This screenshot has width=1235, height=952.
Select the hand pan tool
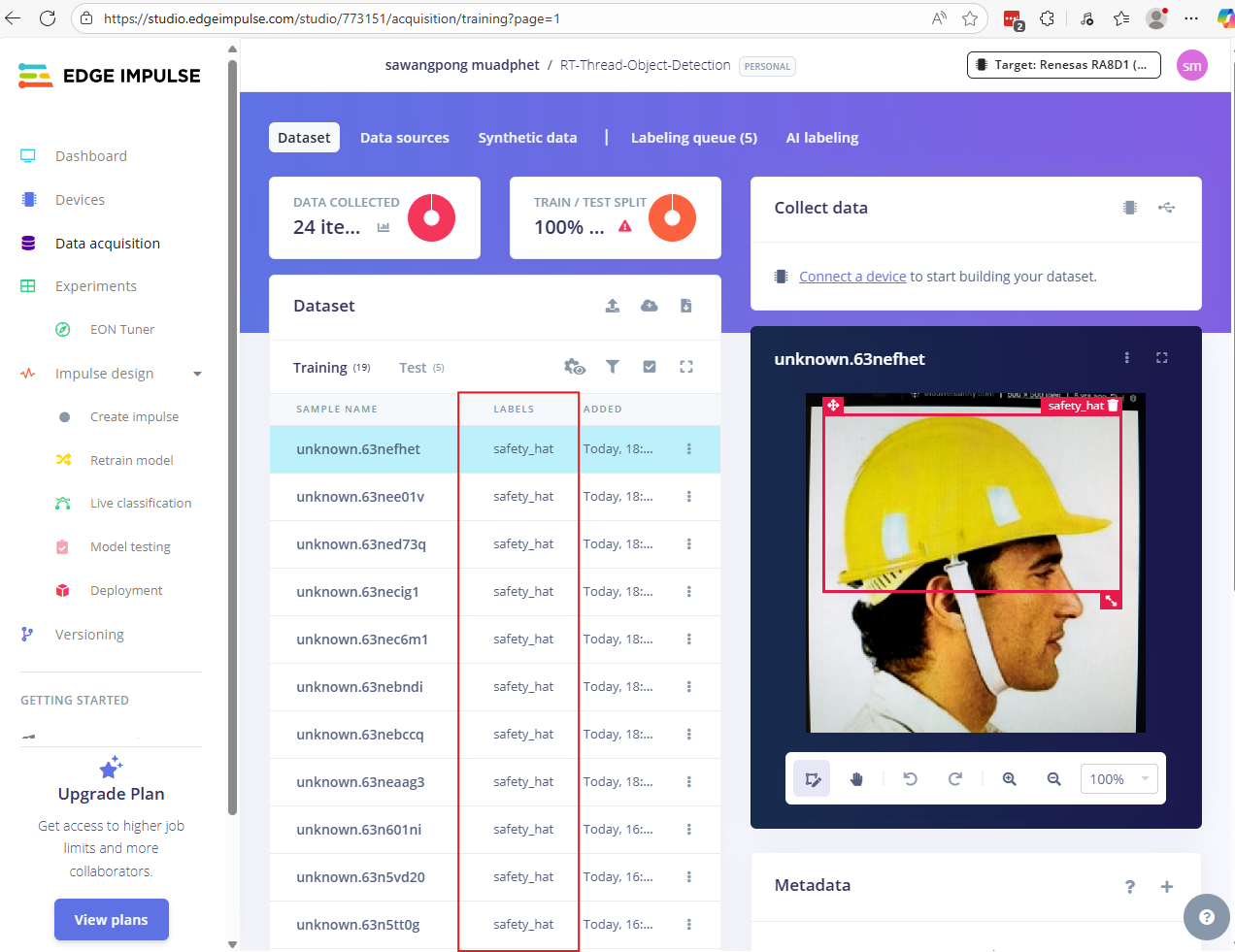856,779
